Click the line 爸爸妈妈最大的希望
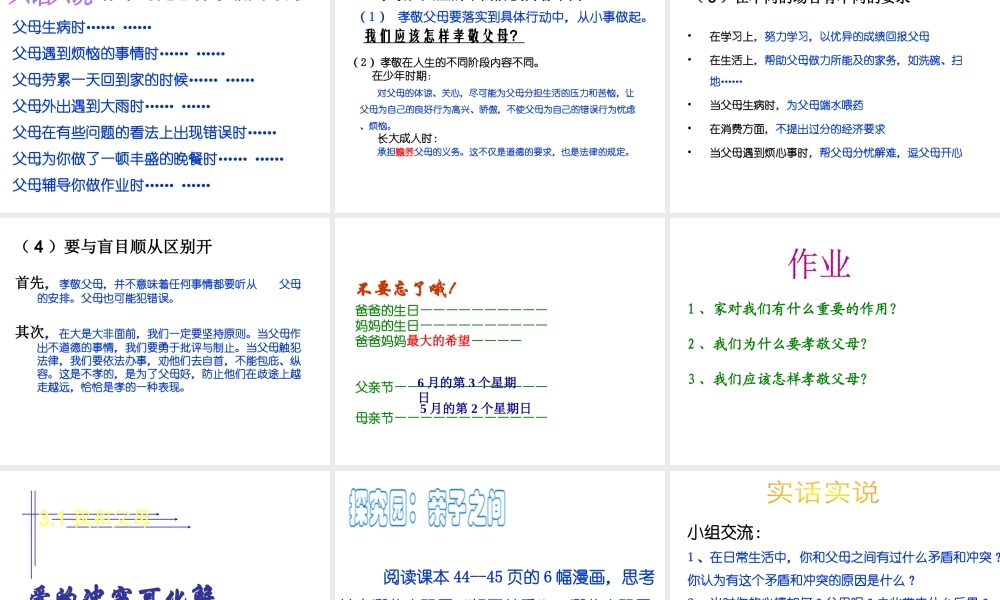This screenshot has height=600, width=1000. click(438, 341)
